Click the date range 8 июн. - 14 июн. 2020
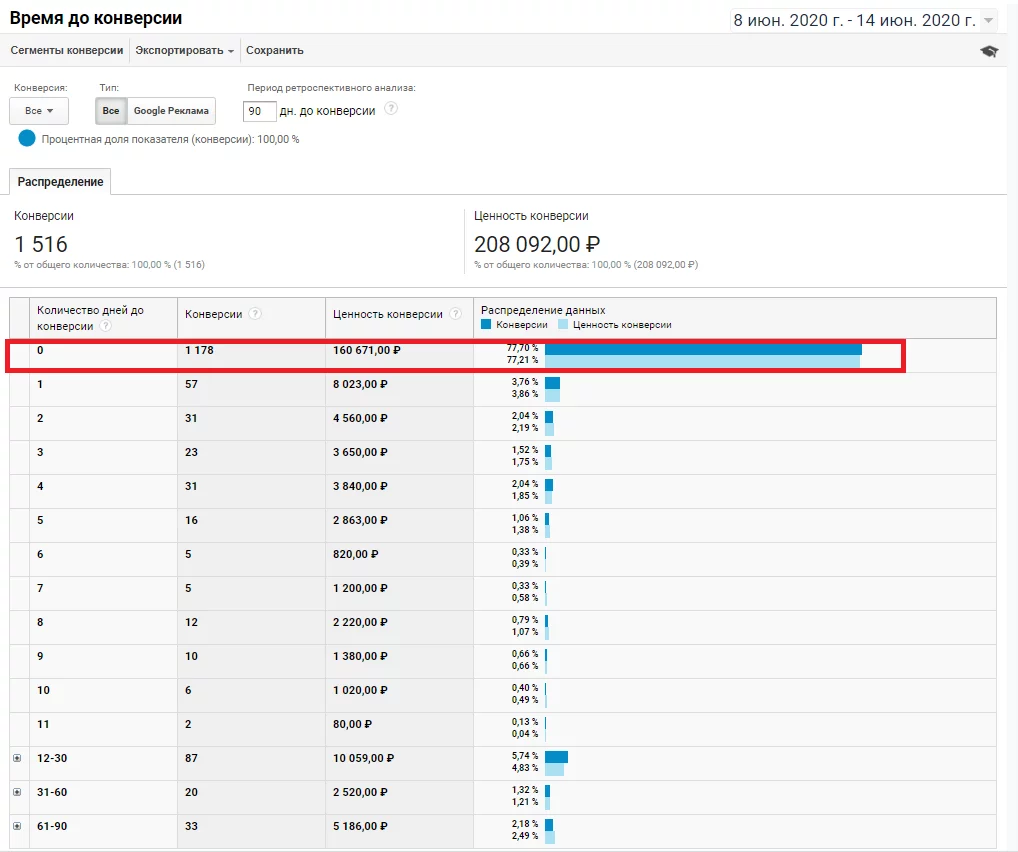1018x852 pixels. pos(854,20)
